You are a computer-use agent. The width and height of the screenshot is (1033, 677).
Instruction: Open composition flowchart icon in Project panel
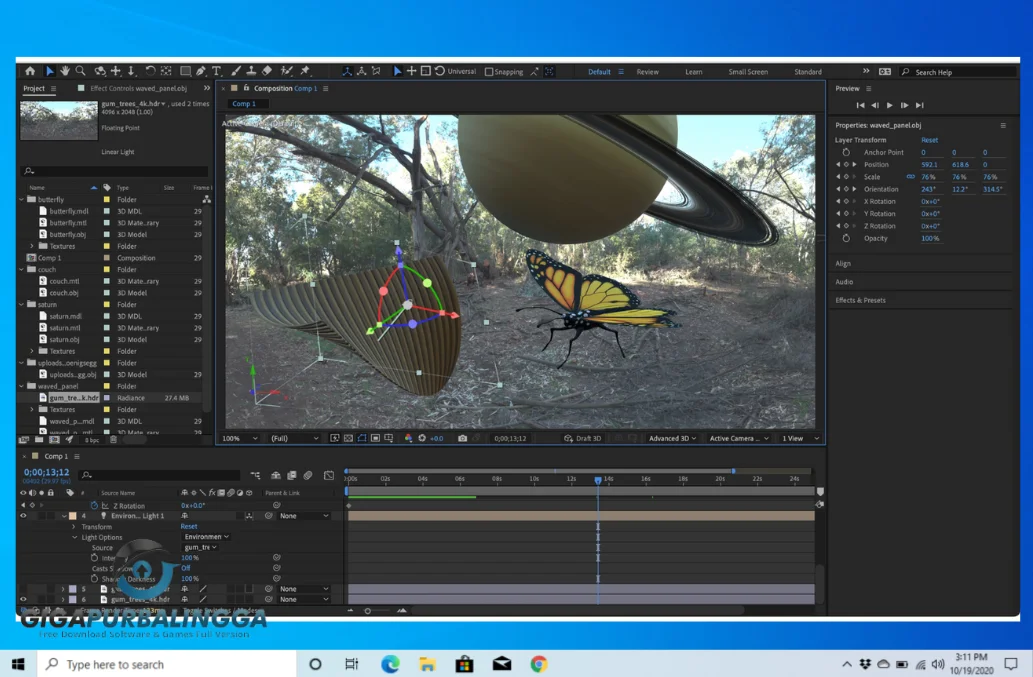[206, 199]
